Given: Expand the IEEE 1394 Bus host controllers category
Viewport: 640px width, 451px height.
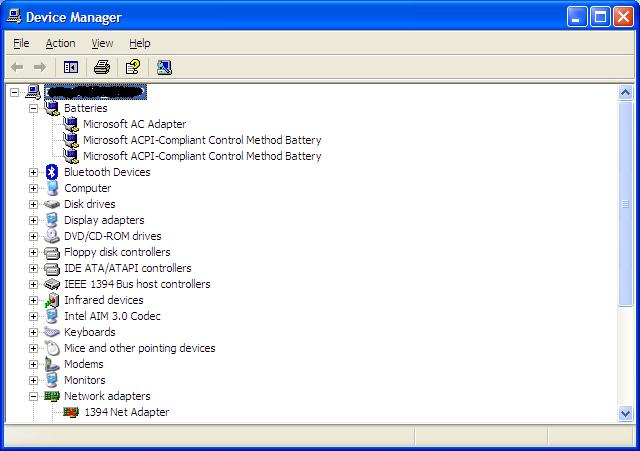Looking at the screenshot, I should click(x=33, y=284).
